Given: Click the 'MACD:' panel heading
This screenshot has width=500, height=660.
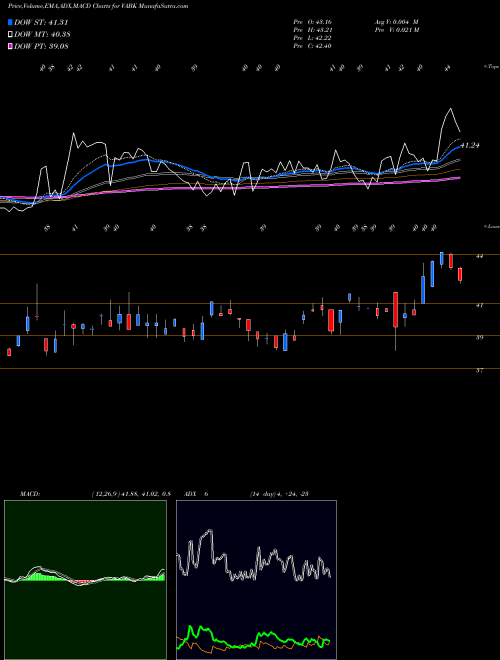Looking at the screenshot, I should (x=29, y=494).
